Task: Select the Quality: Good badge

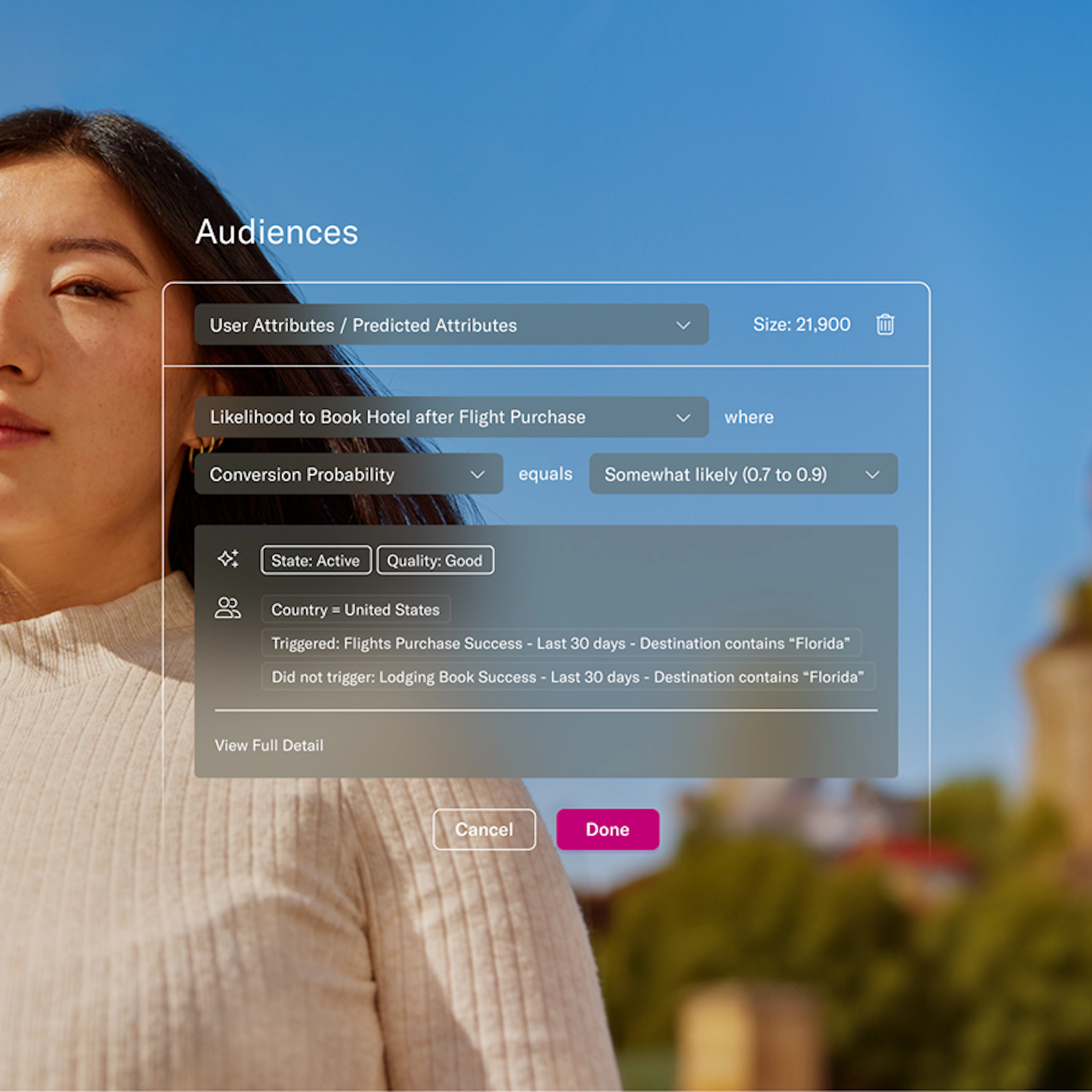Action: 435,560
